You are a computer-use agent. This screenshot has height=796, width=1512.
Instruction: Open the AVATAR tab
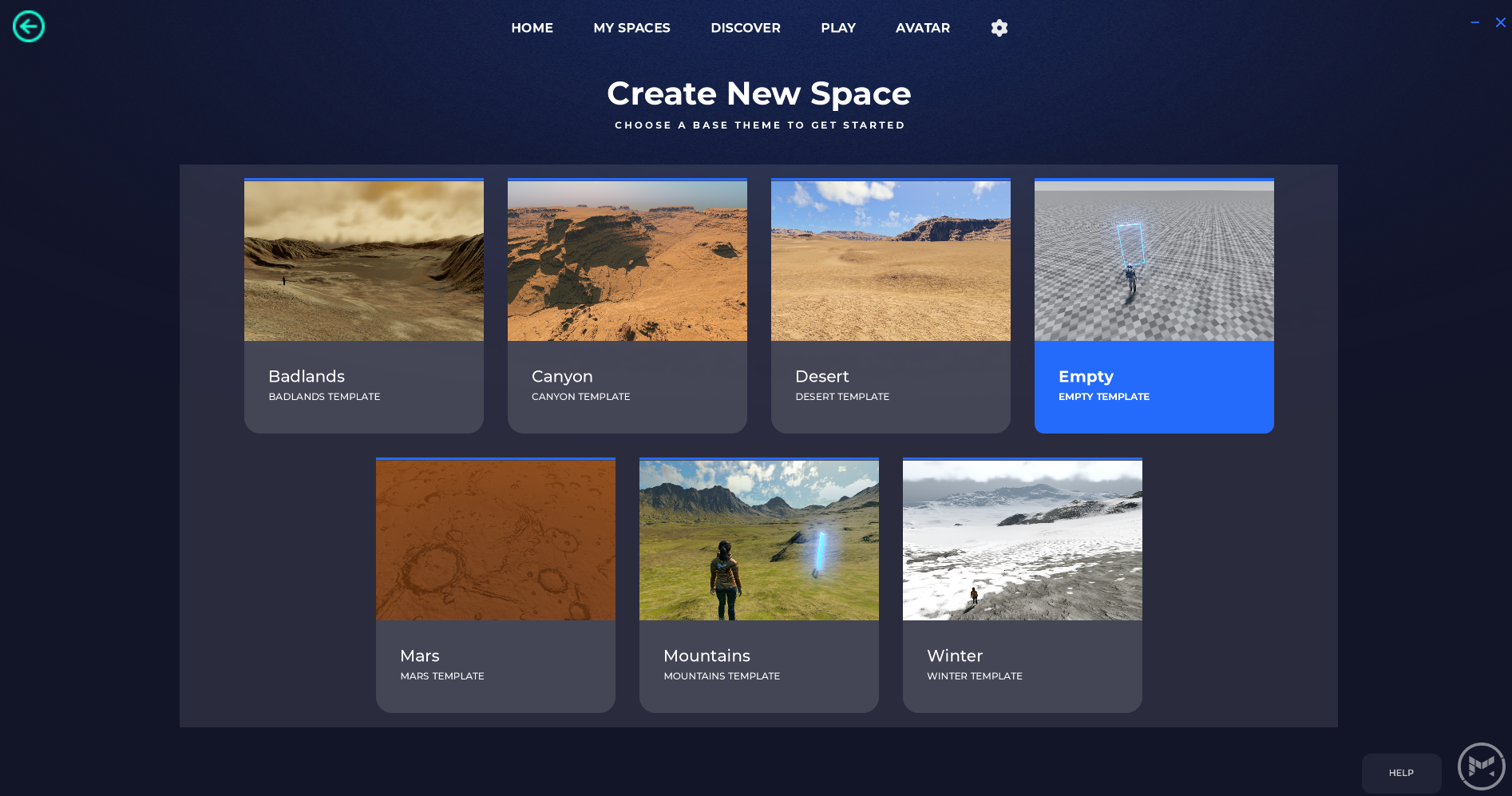pyautogui.click(x=923, y=27)
